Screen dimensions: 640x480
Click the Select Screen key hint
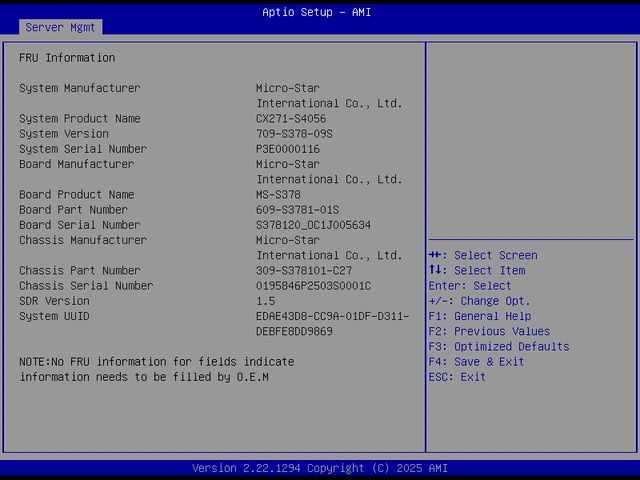483,256
